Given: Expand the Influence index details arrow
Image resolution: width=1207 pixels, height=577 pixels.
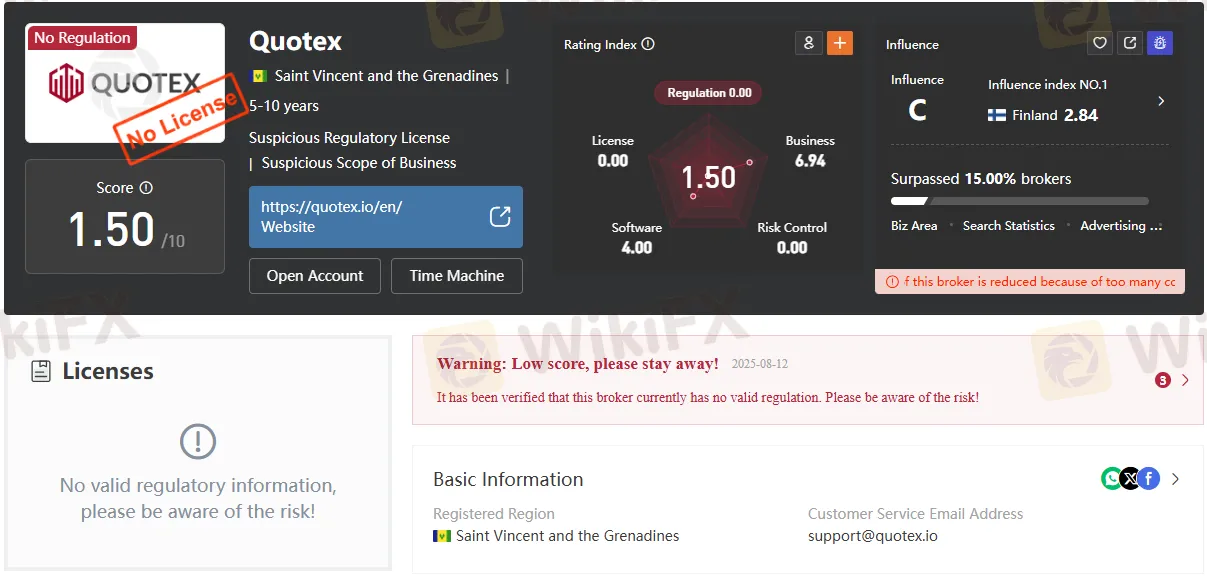Looking at the screenshot, I should coord(1161,101).
